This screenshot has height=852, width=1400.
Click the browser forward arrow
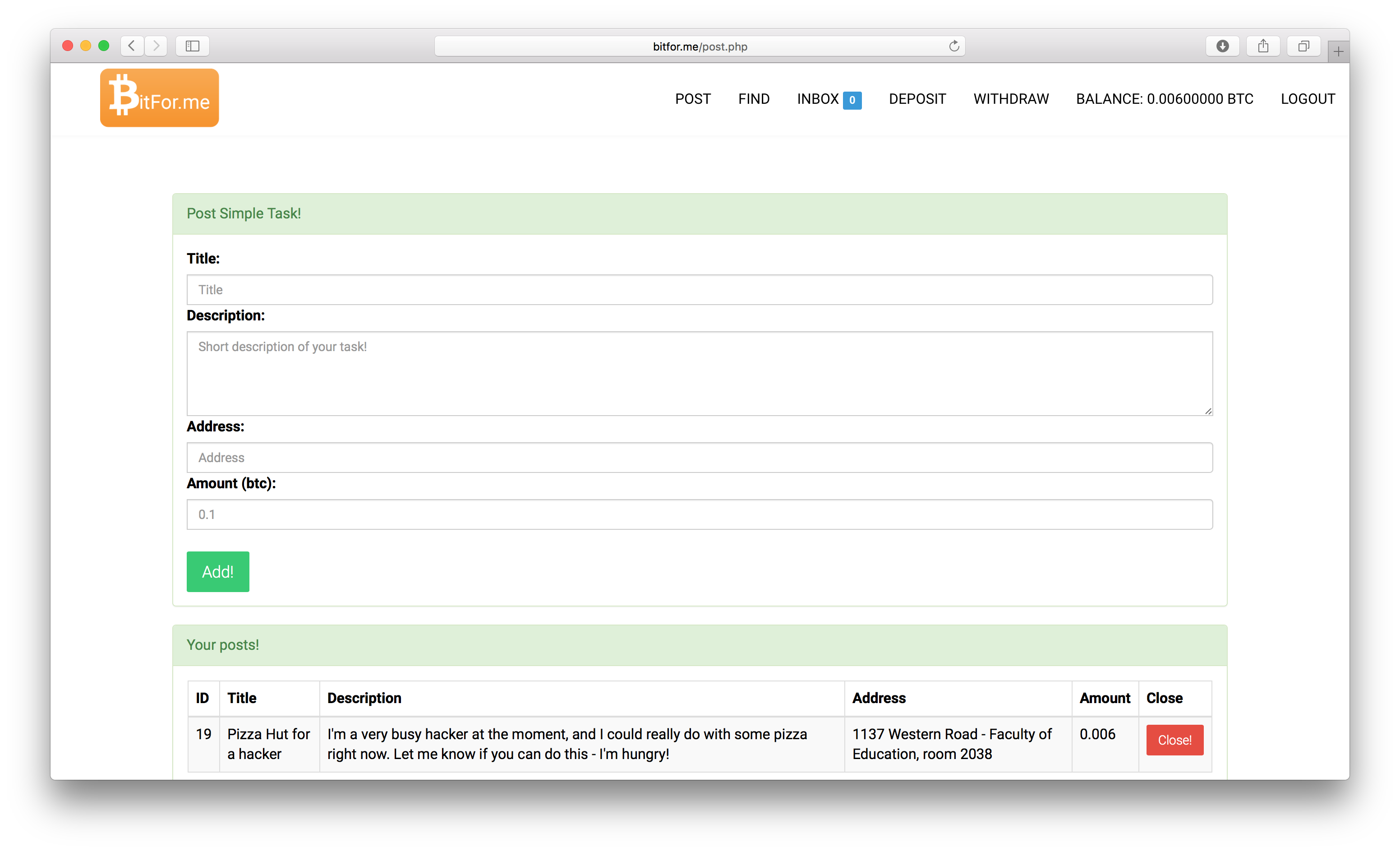pyautogui.click(x=156, y=46)
